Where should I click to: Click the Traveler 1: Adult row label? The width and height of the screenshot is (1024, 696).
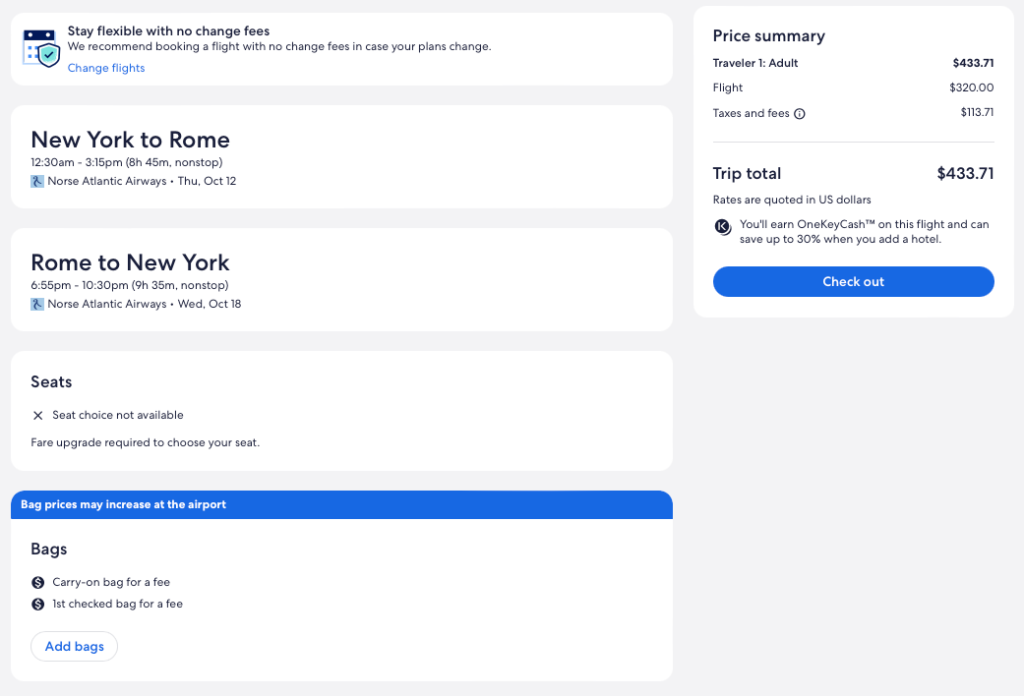tap(755, 63)
